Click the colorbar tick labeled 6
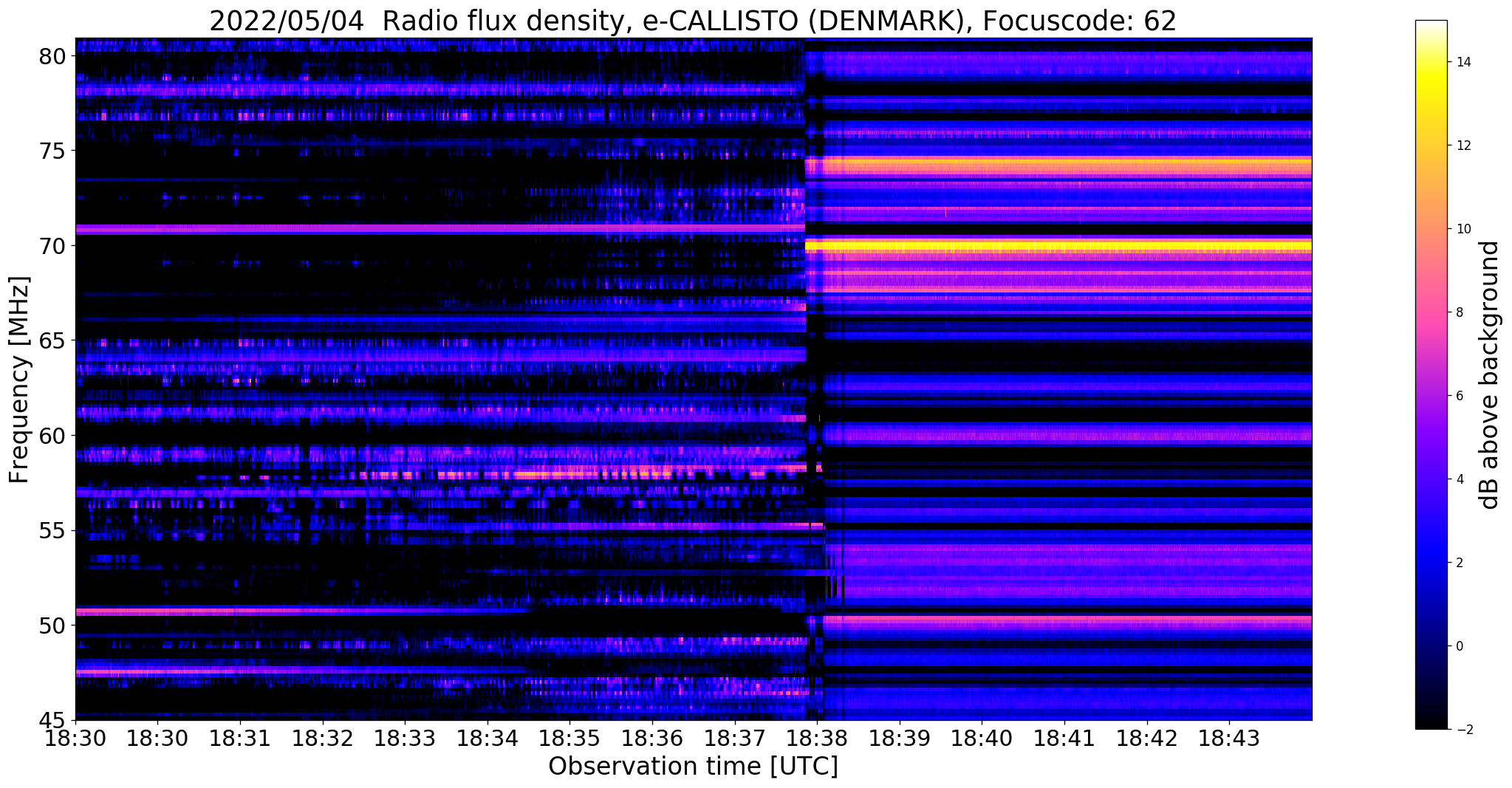This screenshot has width=1512, height=788. tap(1458, 397)
